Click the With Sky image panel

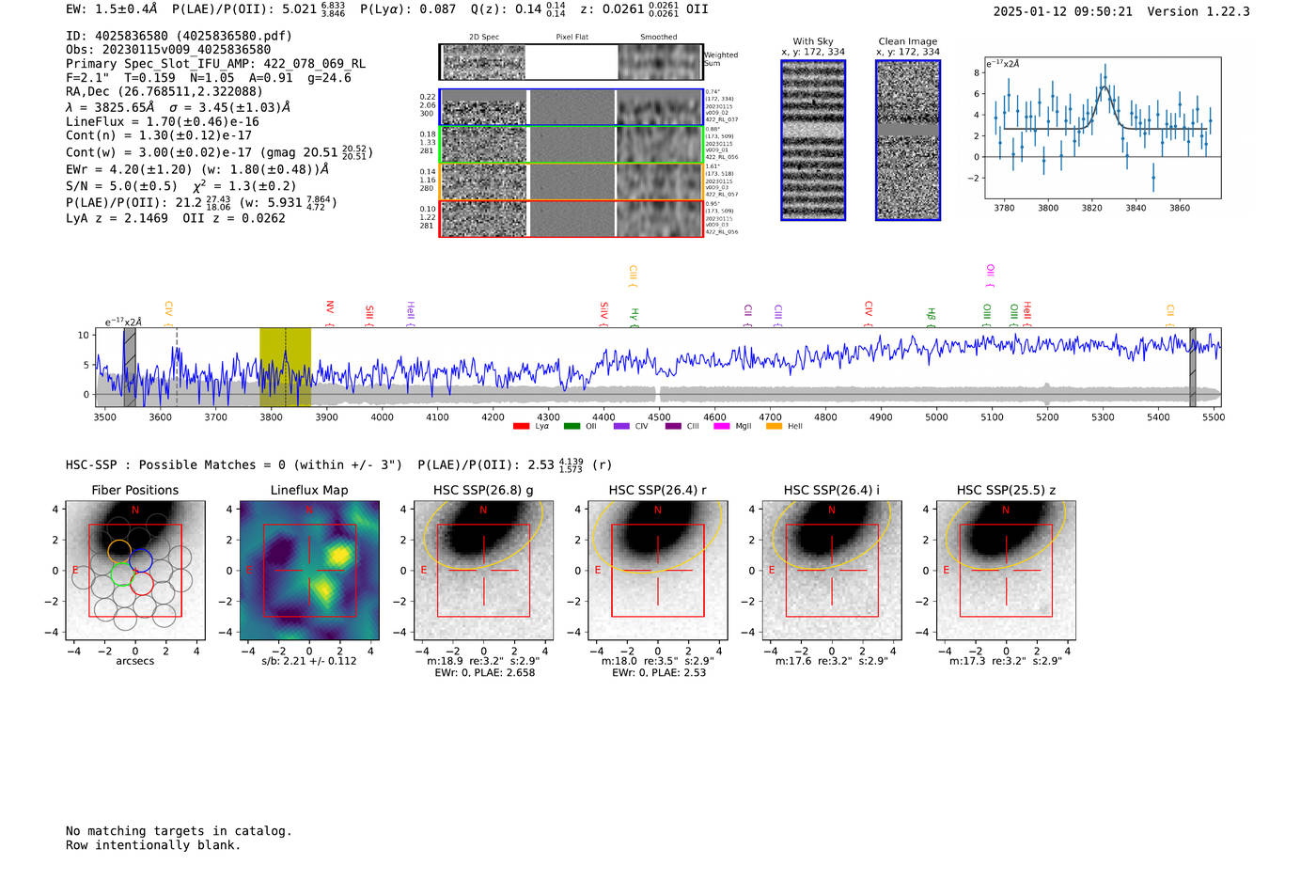(813, 140)
